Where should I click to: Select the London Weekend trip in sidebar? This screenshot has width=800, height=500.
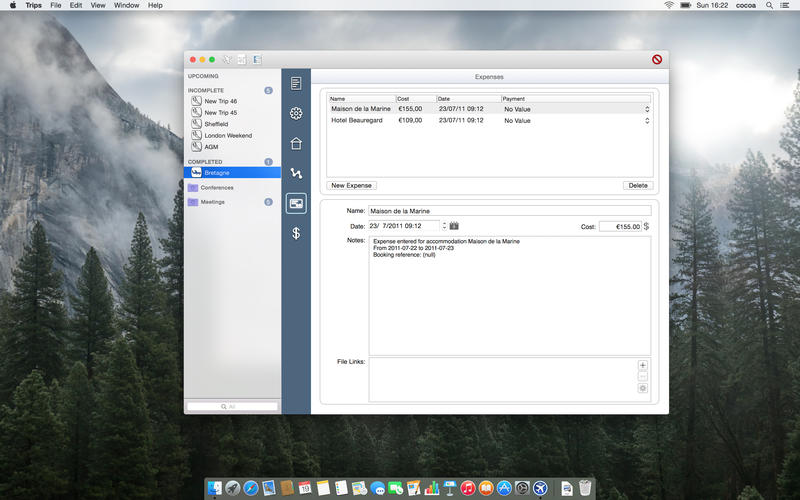pyautogui.click(x=228, y=135)
